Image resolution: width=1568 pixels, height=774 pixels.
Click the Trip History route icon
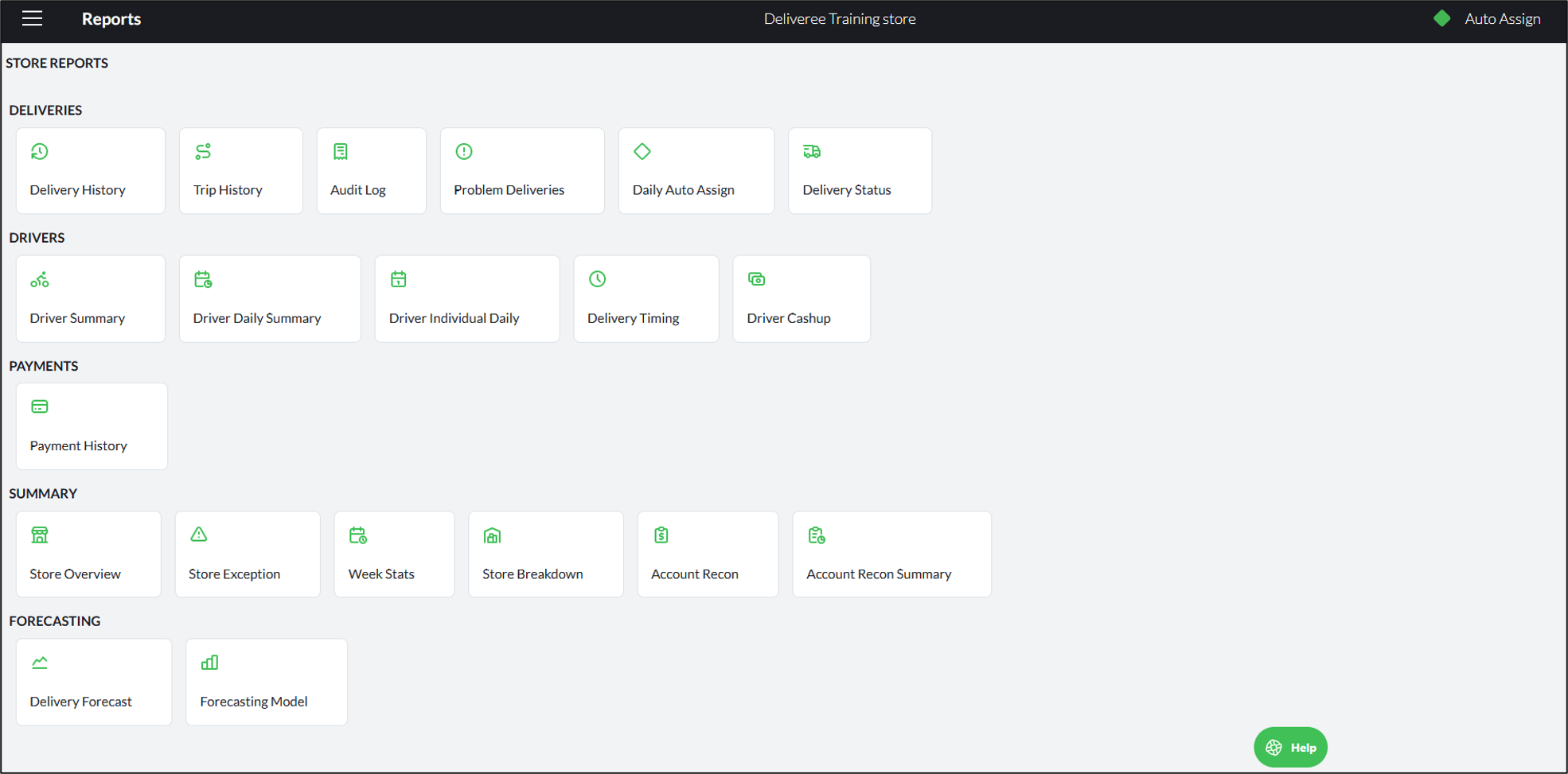tap(203, 151)
